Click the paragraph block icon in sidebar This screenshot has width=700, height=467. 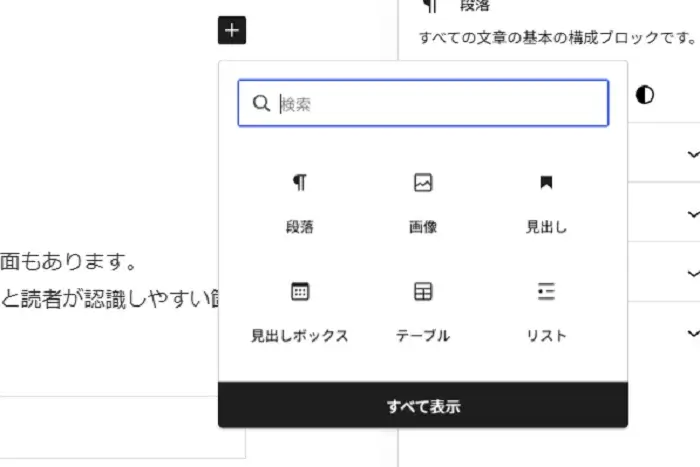coord(429,5)
